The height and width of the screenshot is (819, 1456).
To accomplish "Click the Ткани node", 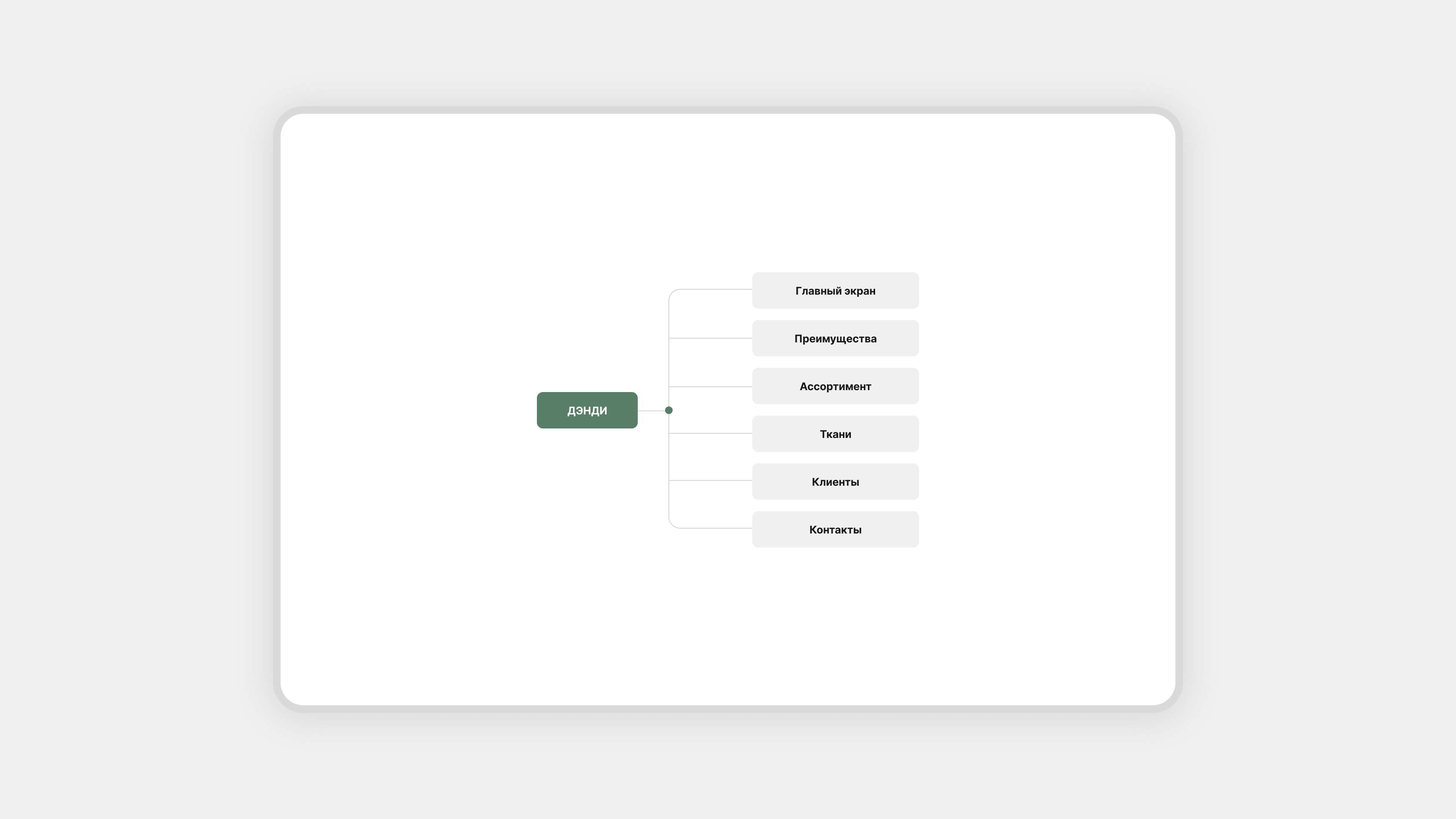I will 835,434.
